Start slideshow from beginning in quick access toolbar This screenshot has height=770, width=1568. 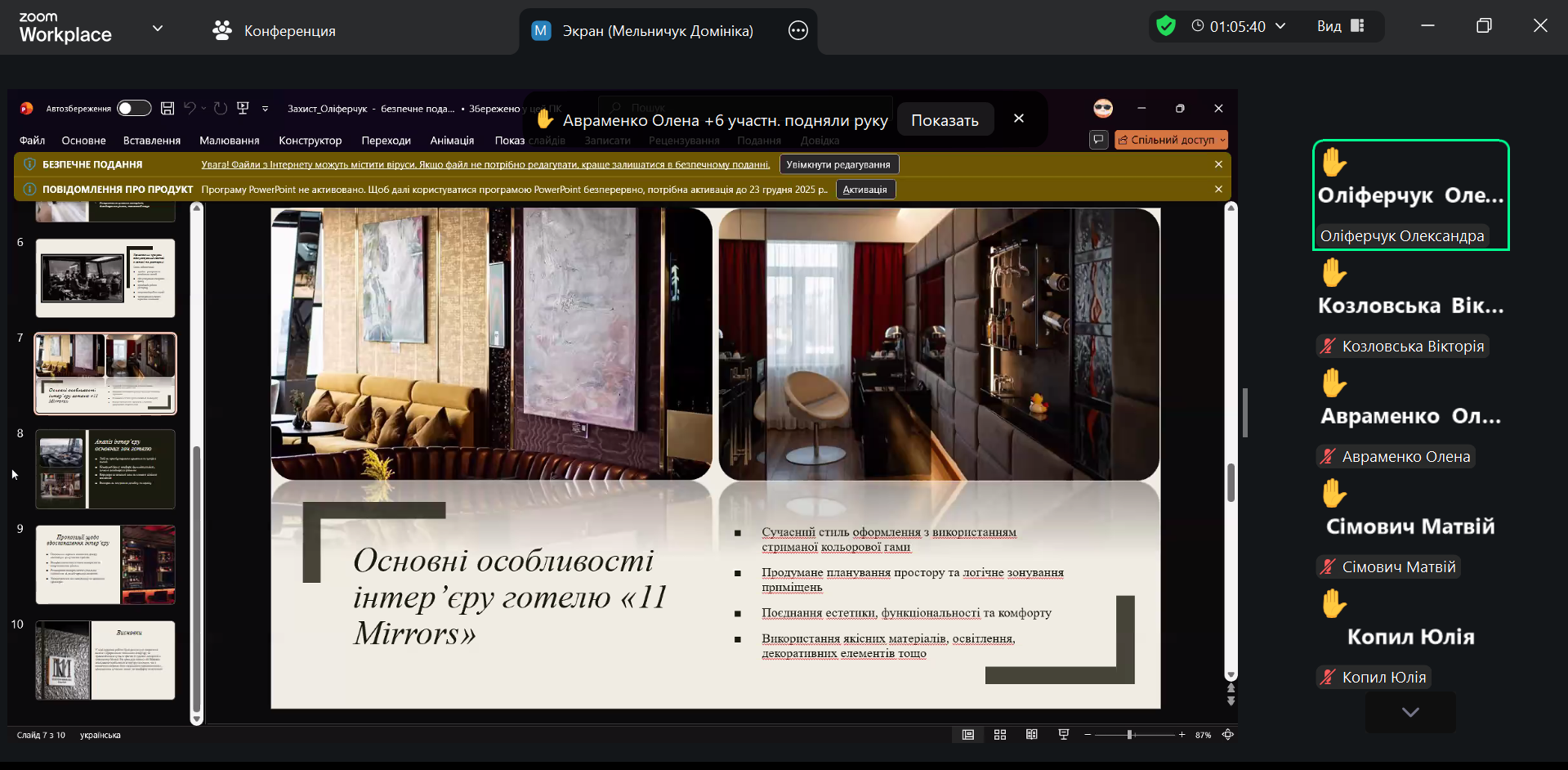[x=243, y=109]
